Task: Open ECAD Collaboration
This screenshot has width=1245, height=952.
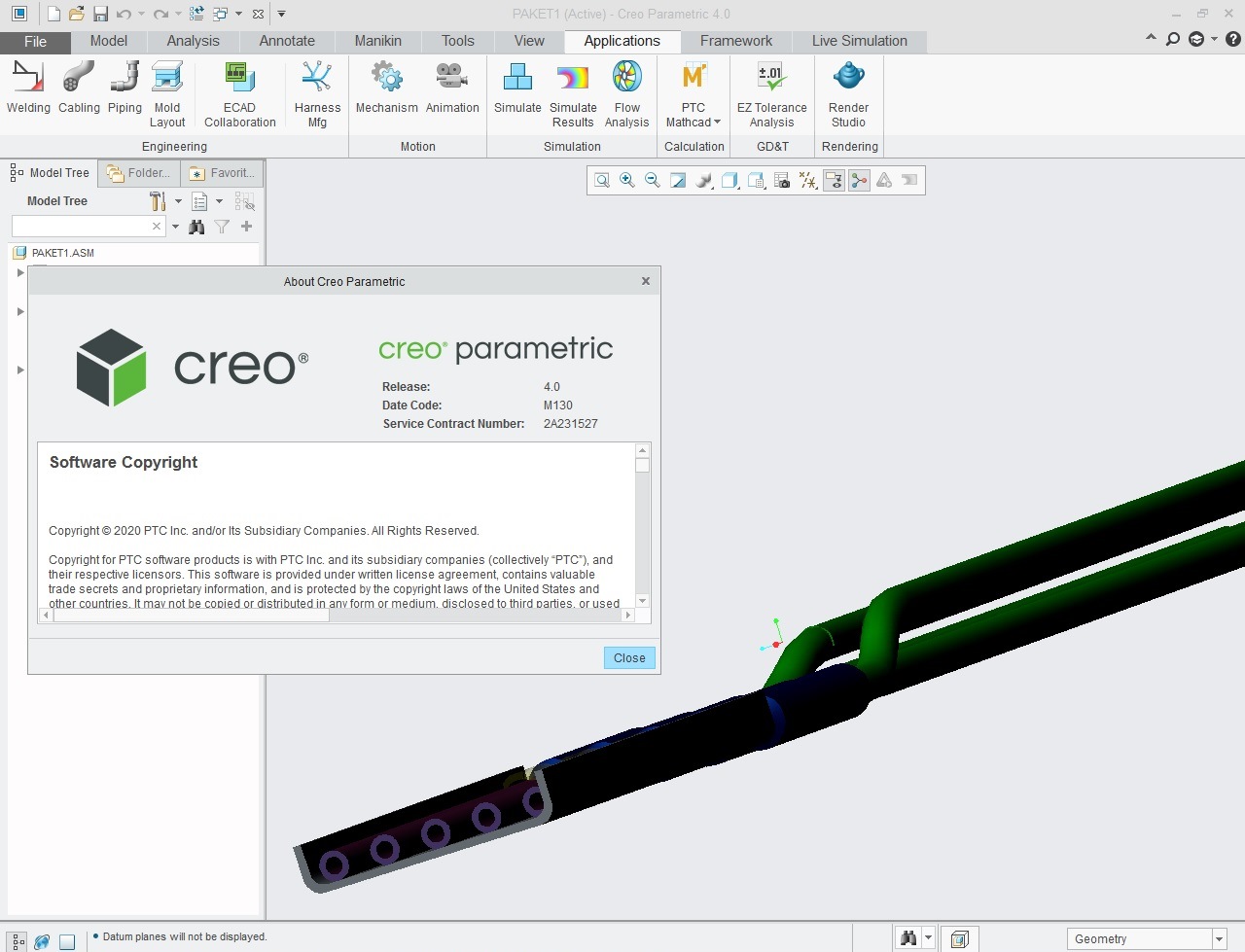Action: [239, 94]
